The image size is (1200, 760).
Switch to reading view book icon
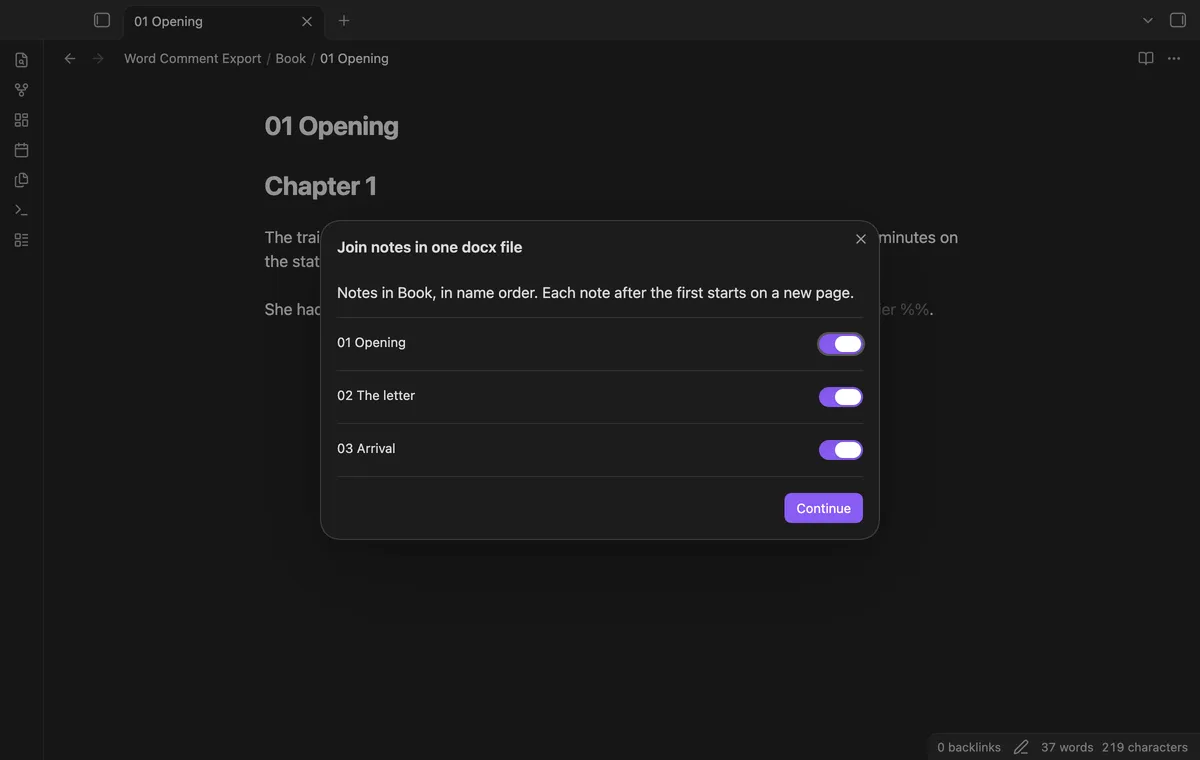click(x=1146, y=59)
